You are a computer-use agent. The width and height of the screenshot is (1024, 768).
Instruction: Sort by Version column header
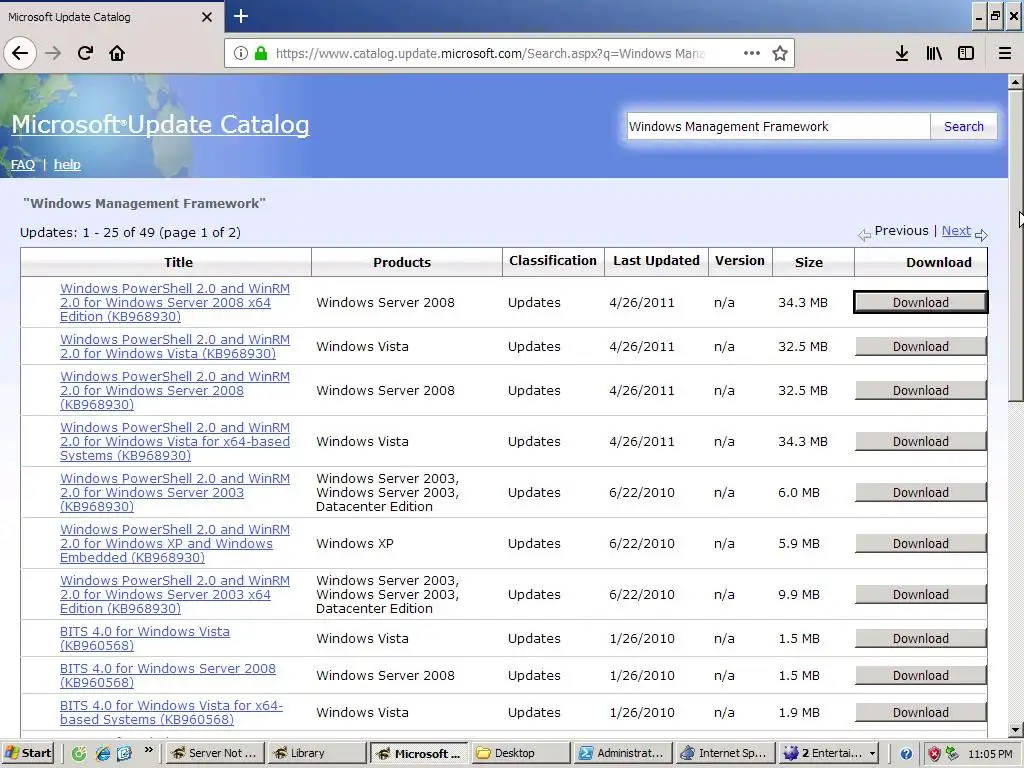tap(739, 261)
